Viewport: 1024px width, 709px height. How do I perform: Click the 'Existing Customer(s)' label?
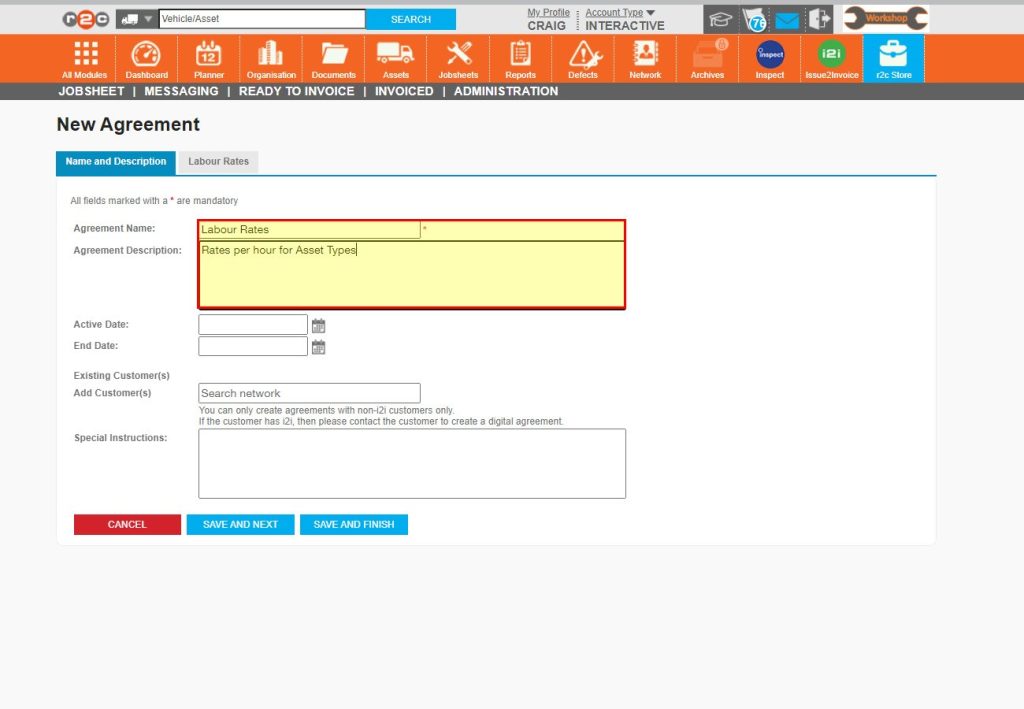pos(121,375)
